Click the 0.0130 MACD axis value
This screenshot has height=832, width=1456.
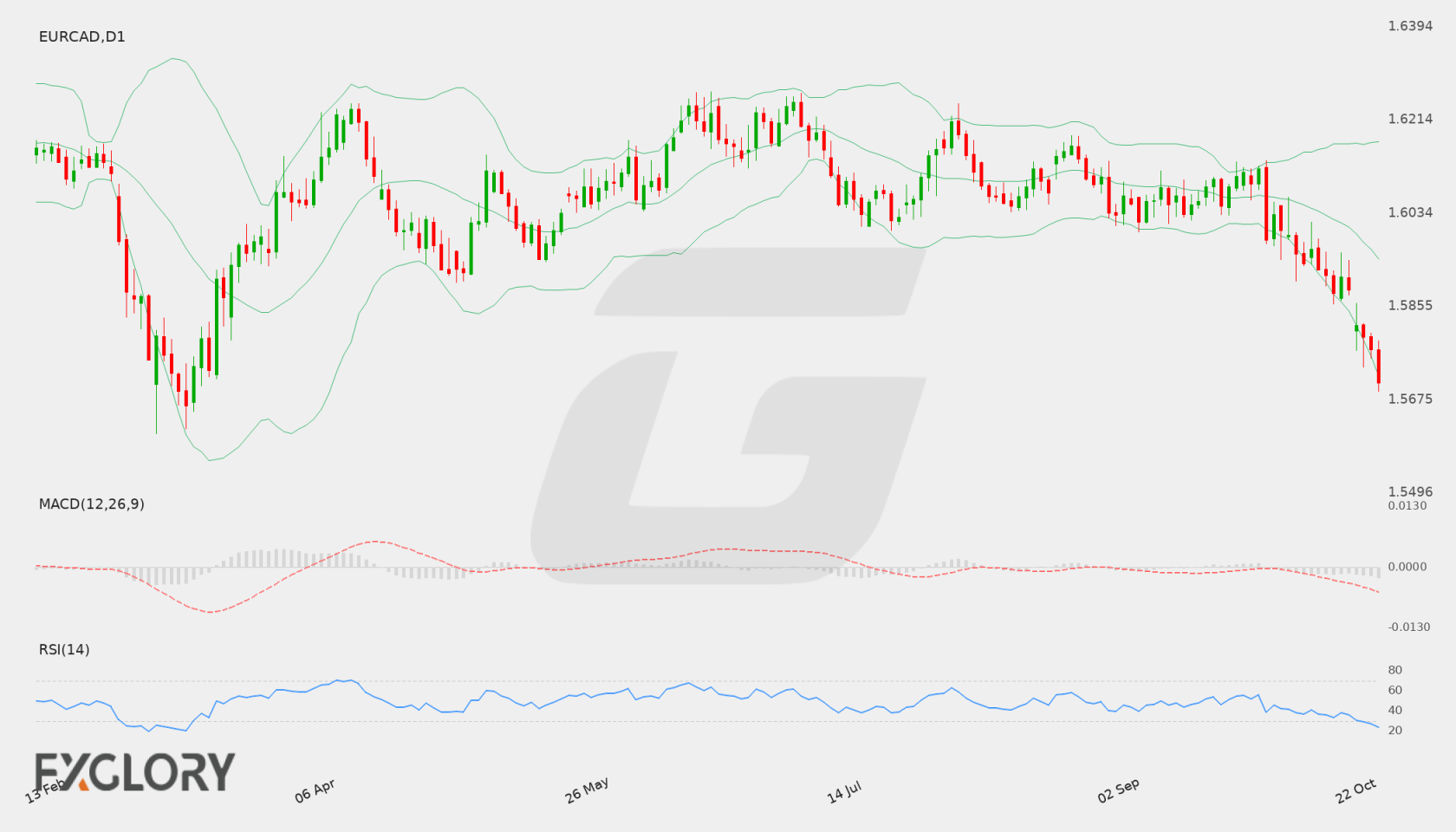point(1407,505)
